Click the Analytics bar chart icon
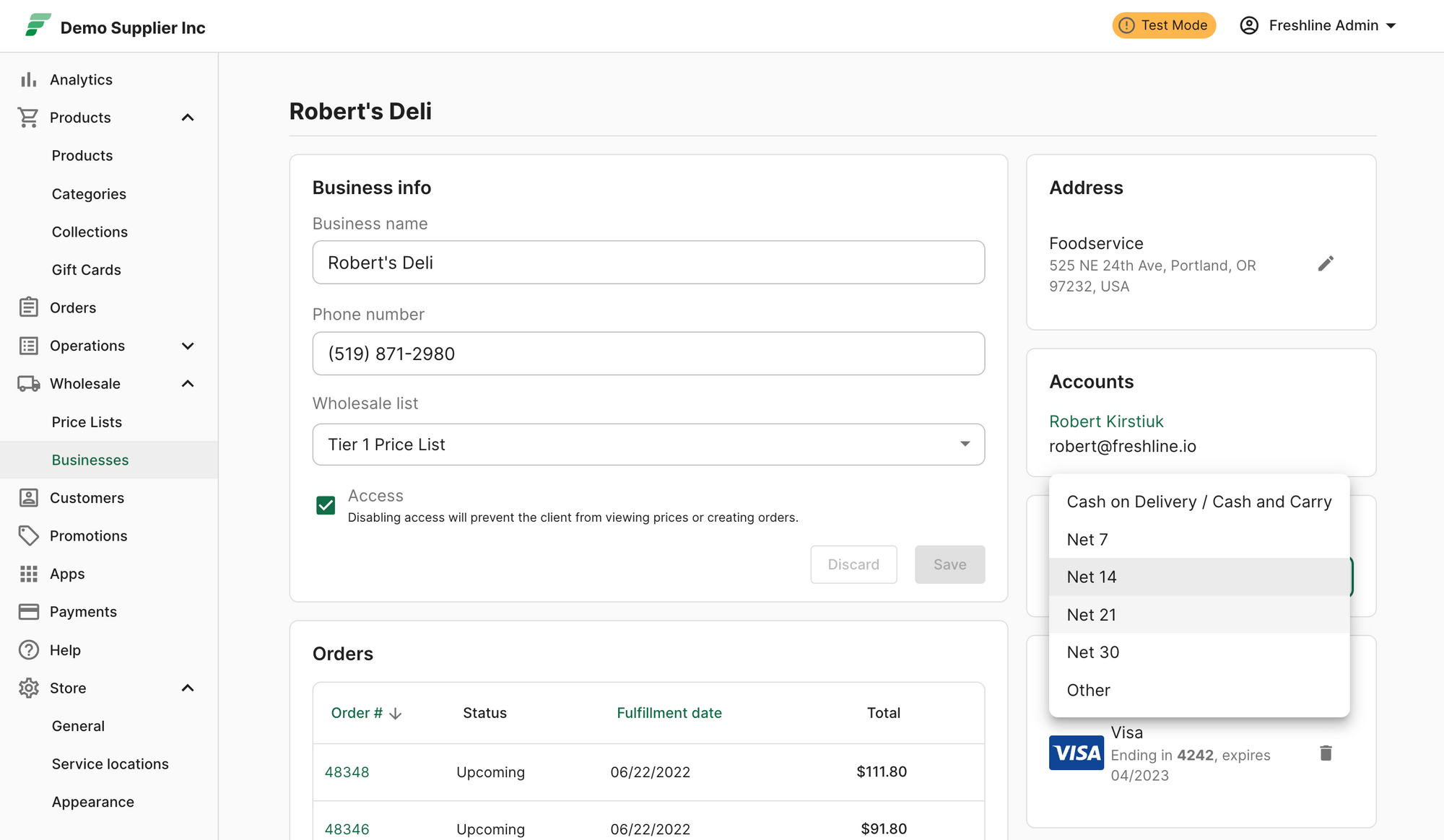 tap(28, 79)
